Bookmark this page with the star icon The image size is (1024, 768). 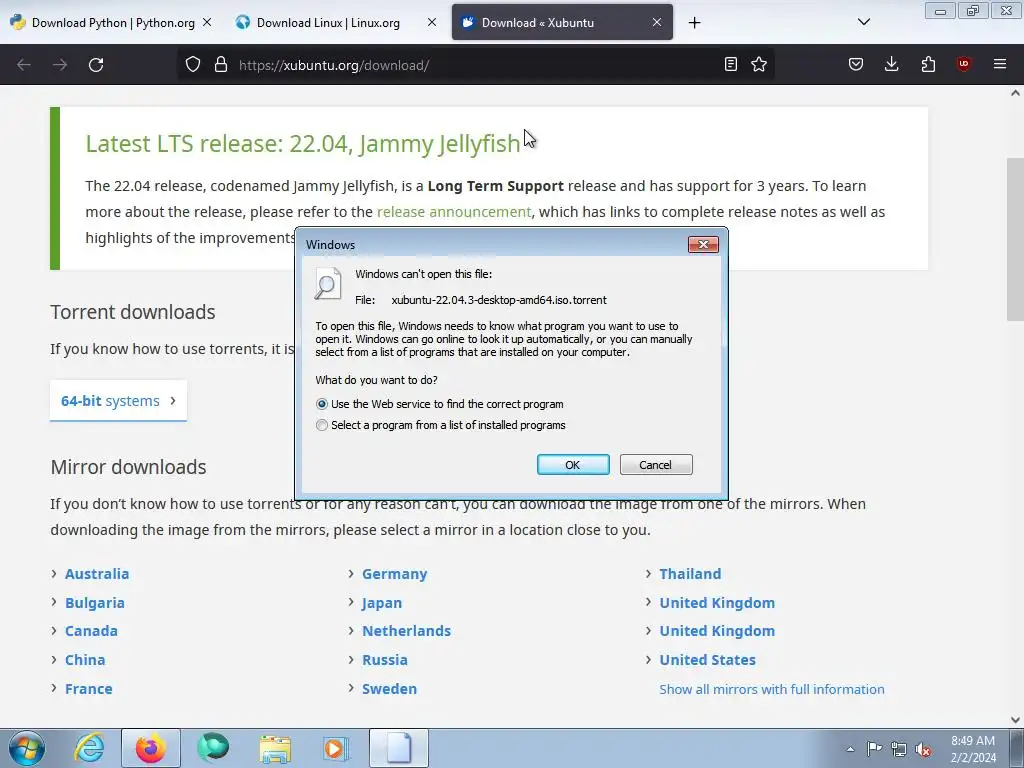(x=759, y=64)
